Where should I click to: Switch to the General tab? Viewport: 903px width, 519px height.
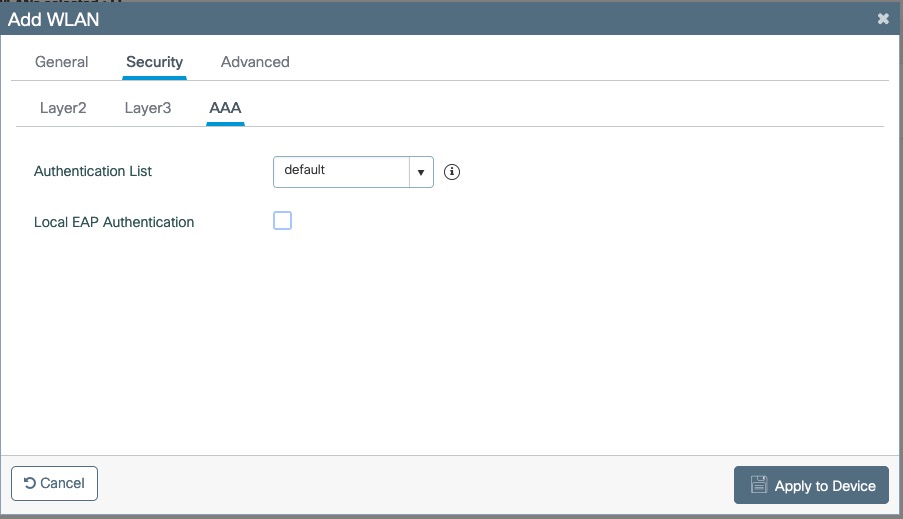point(62,62)
